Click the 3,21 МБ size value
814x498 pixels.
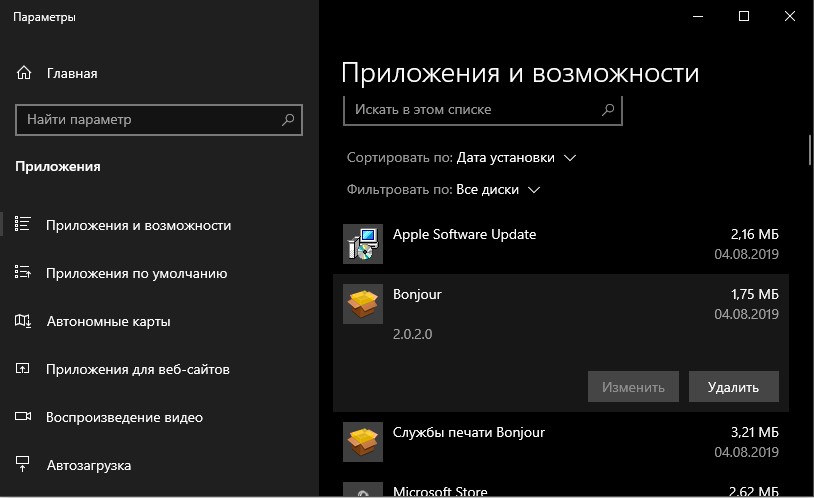pos(755,432)
